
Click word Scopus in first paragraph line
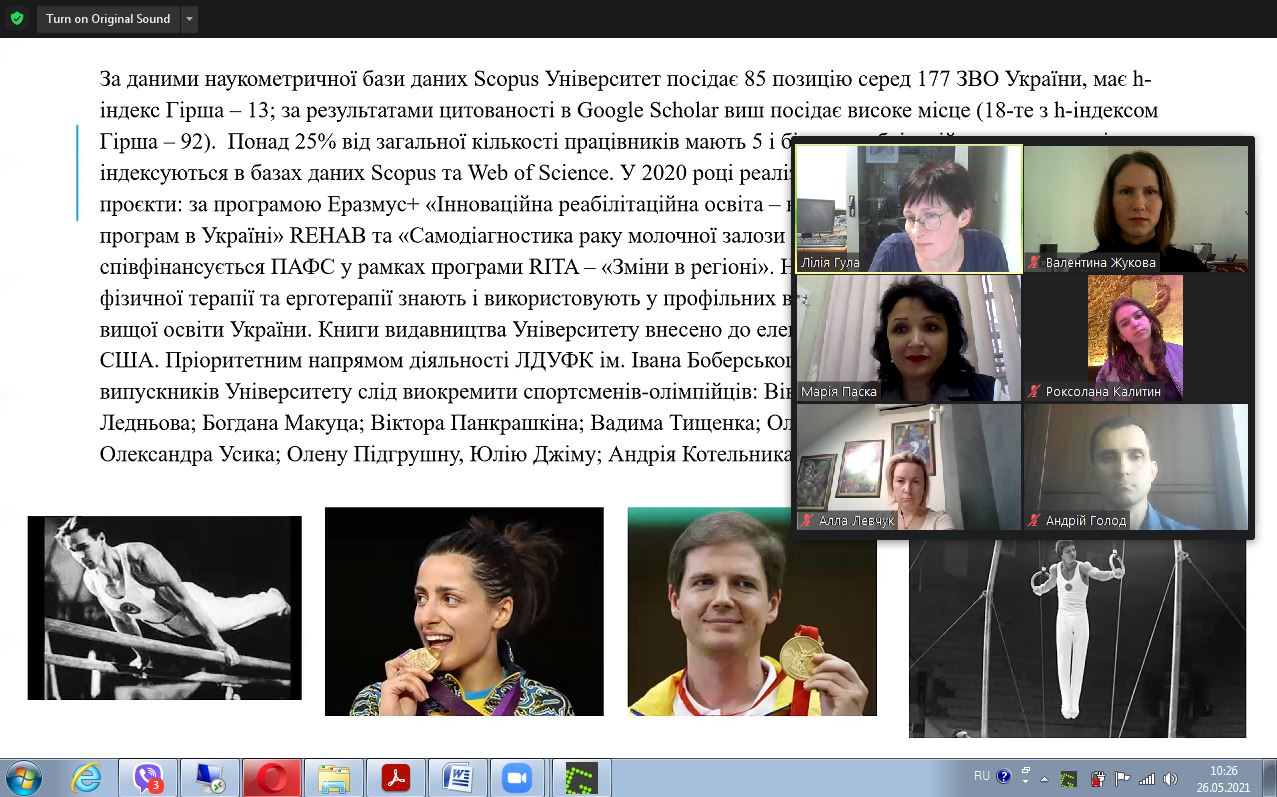click(x=508, y=79)
